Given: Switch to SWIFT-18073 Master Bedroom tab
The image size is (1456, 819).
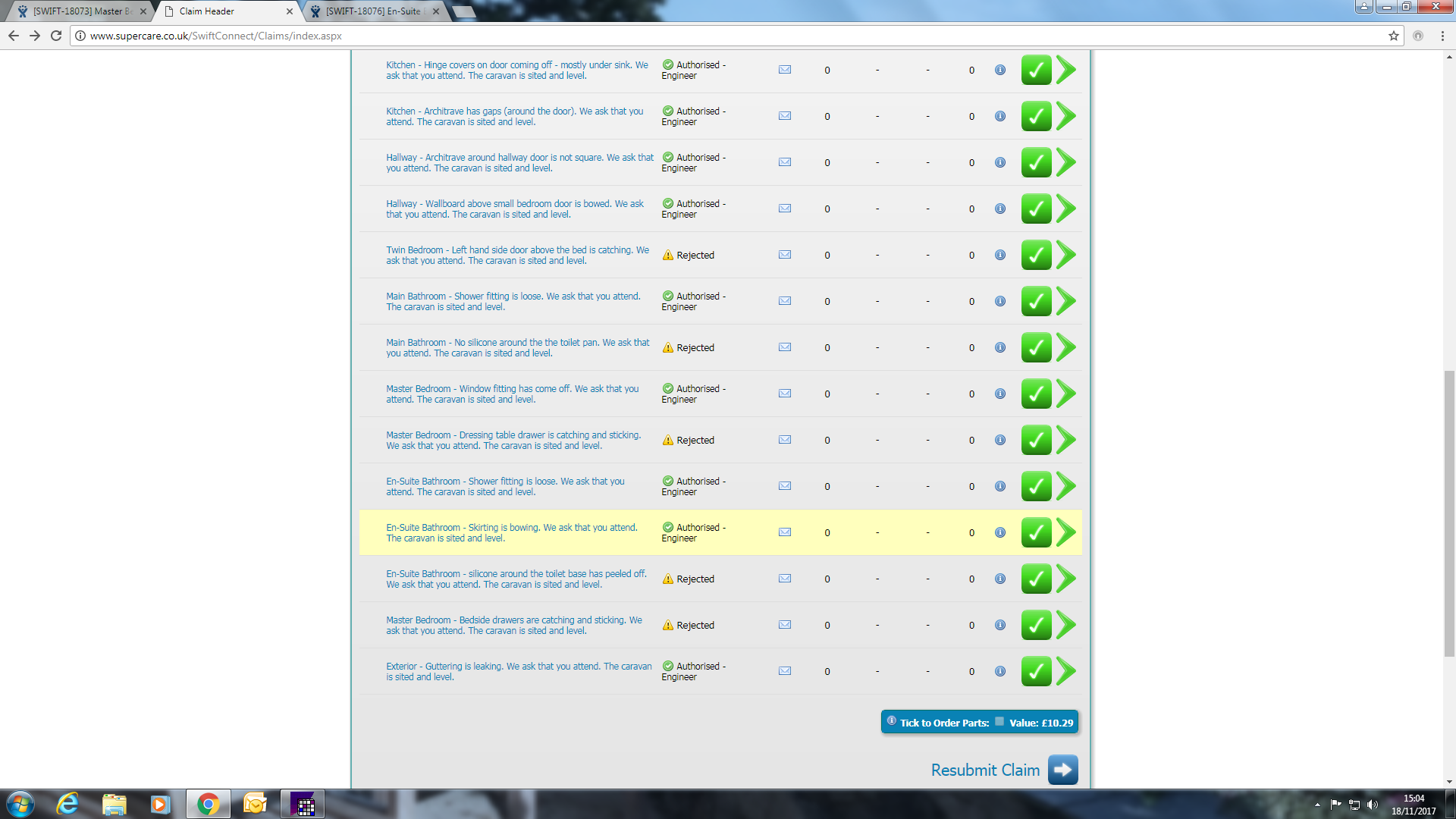Looking at the screenshot, I should click(80, 11).
